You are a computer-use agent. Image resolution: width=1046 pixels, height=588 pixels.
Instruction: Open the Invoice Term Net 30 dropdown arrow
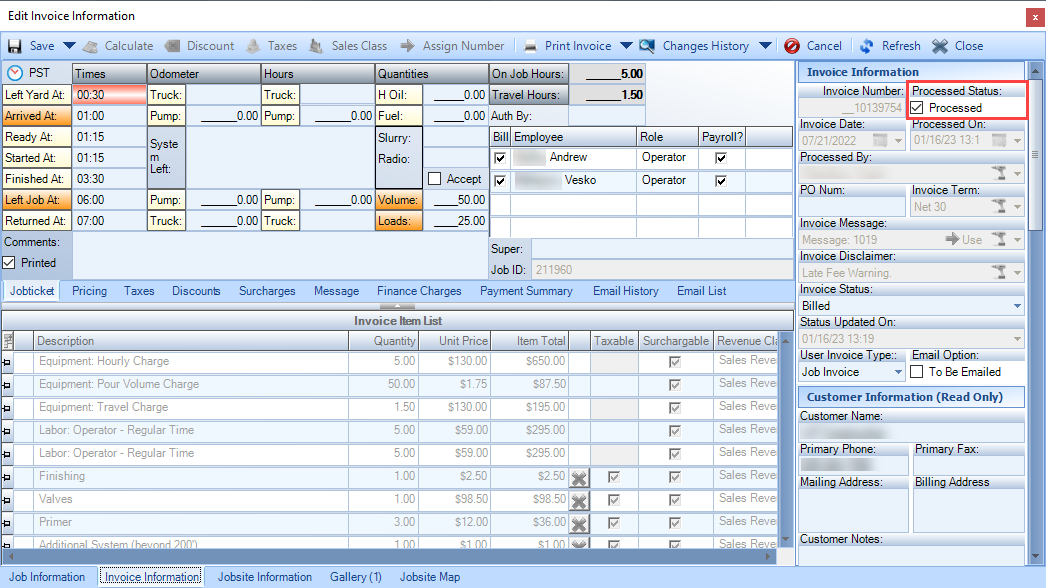(1017, 207)
